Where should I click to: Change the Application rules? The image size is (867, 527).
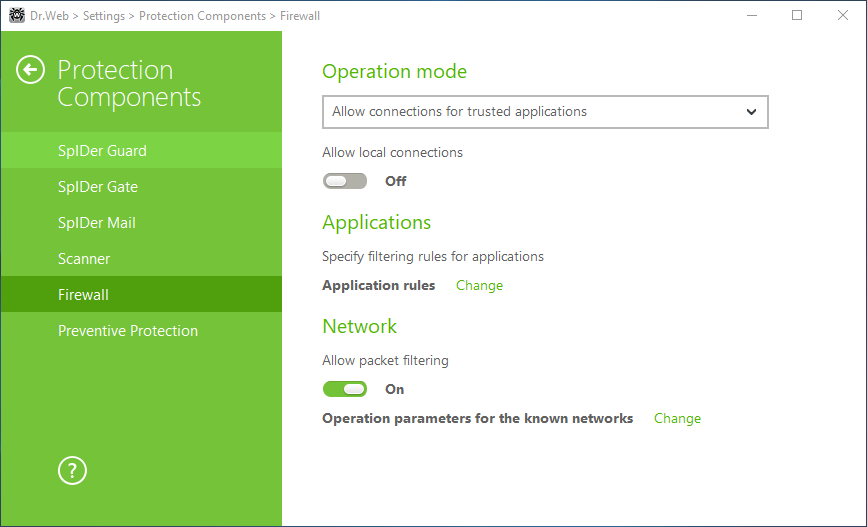(x=479, y=285)
